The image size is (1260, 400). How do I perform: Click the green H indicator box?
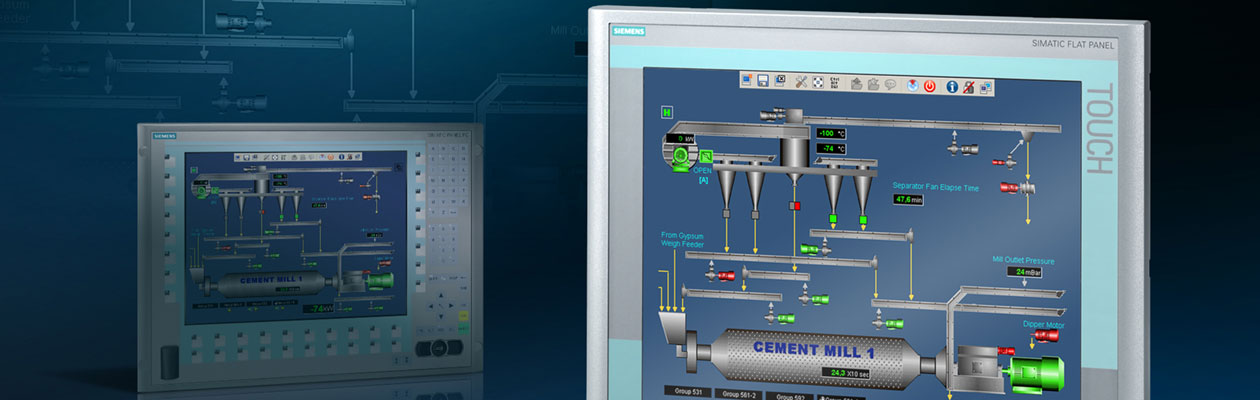pyautogui.click(x=667, y=112)
